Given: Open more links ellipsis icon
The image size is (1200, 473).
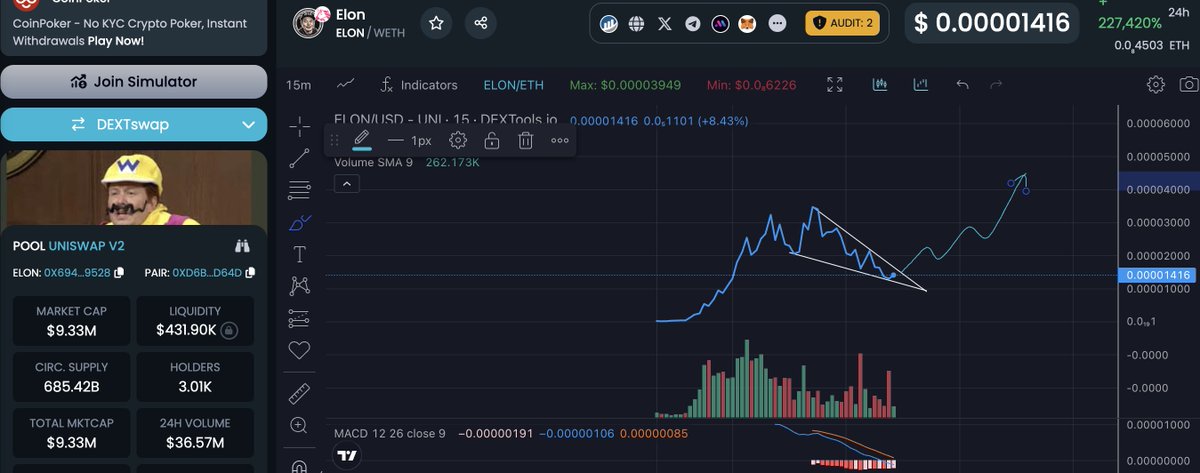Looking at the screenshot, I should pyautogui.click(x=777, y=23).
